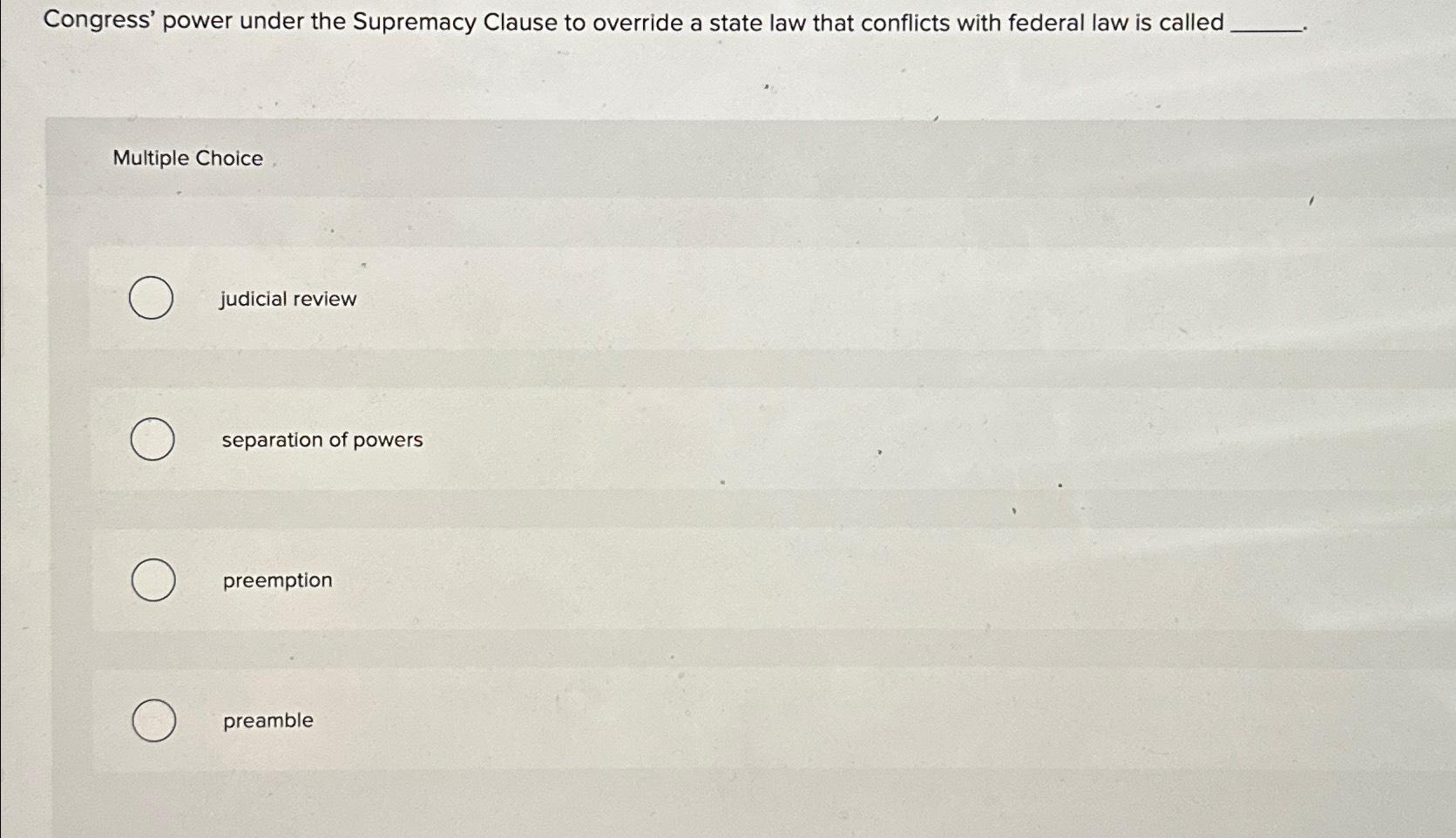Screen dimensions: 1456x838
Task: Click the preamble answer text
Action: pos(267,720)
